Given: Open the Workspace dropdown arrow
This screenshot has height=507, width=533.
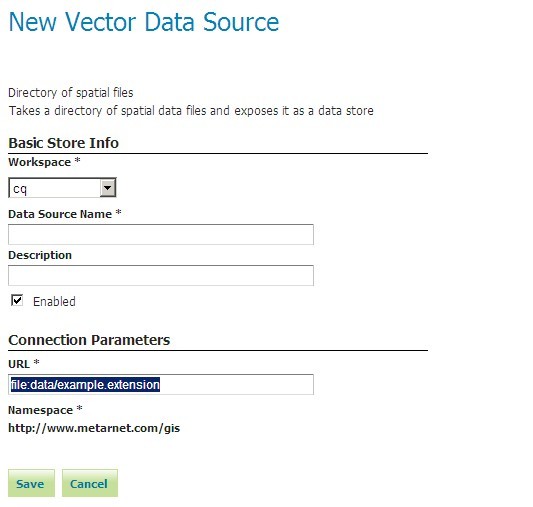Looking at the screenshot, I should coord(108,188).
